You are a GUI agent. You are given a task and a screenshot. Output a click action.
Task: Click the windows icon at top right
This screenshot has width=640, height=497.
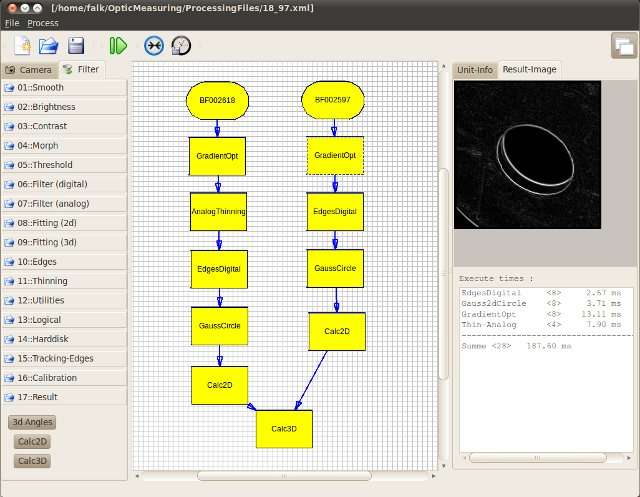(624, 45)
